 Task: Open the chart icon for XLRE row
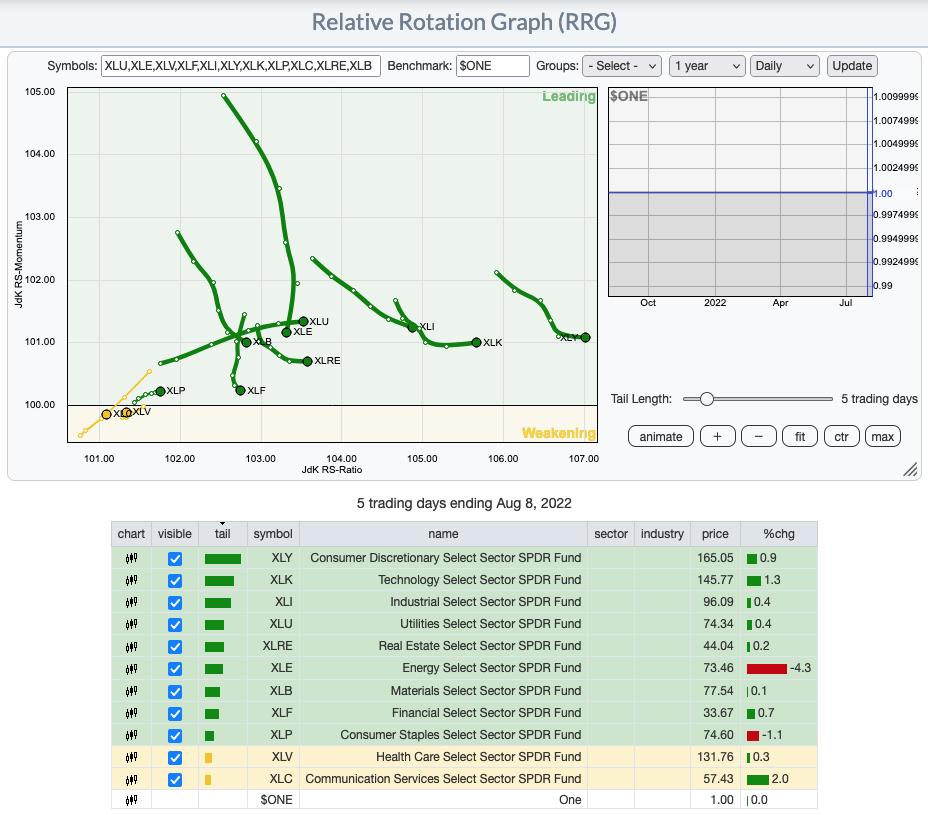point(131,646)
